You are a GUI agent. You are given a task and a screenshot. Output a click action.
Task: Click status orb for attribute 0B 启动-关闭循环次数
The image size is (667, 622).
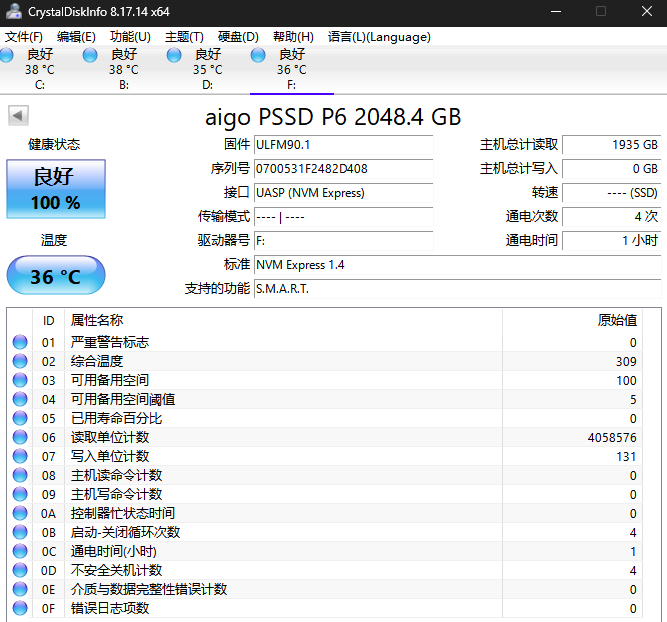click(x=20, y=532)
